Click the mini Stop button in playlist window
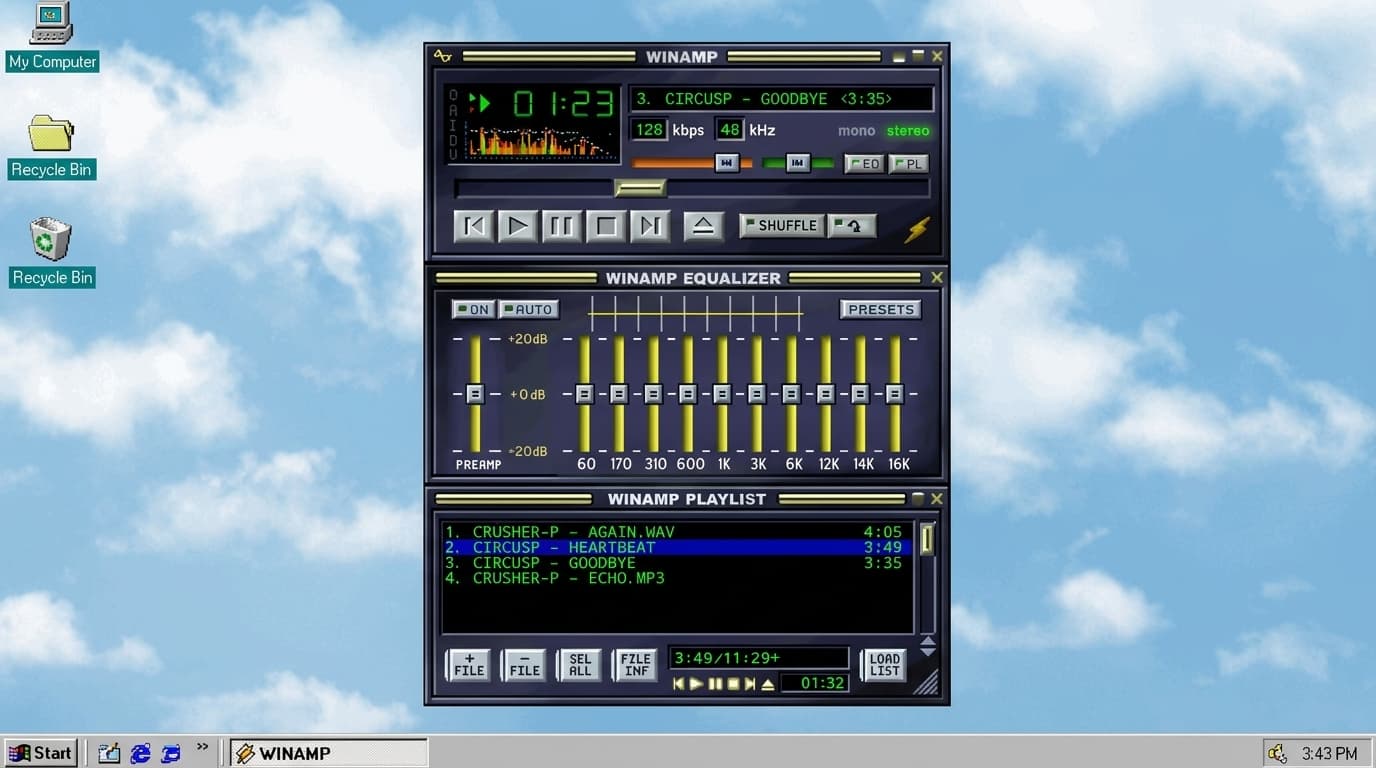Screen dimensions: 1376x768 pos(733,684)
